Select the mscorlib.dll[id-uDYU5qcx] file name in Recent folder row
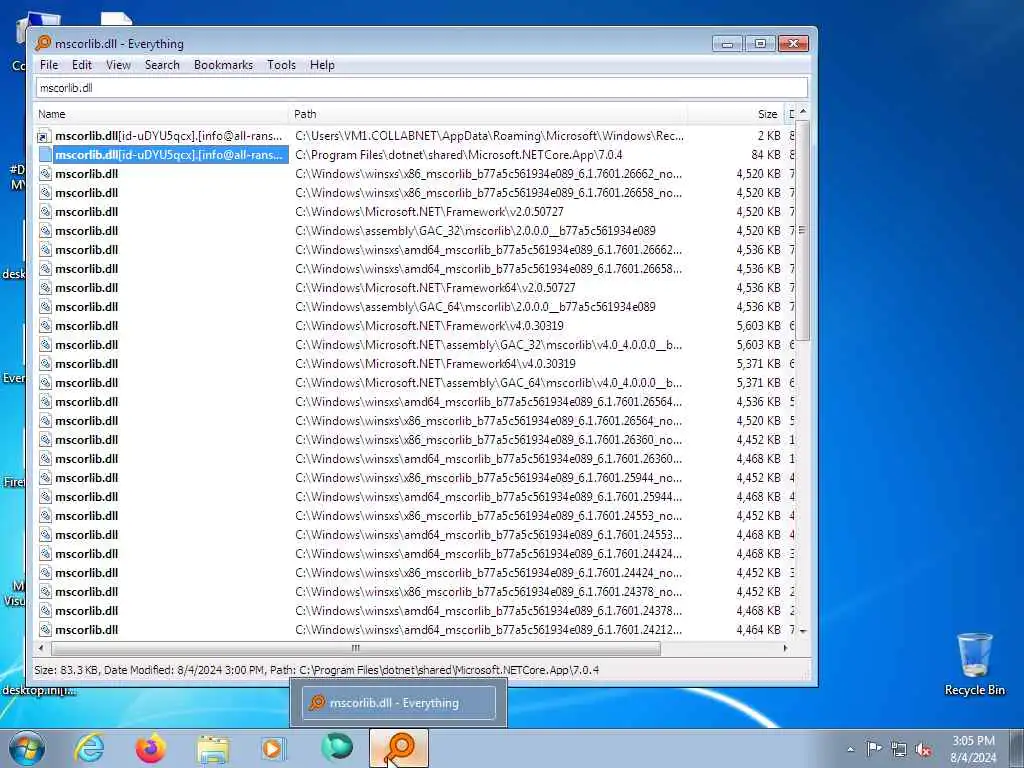Viewport: 1024px width, 768px height. pos(168,136)
